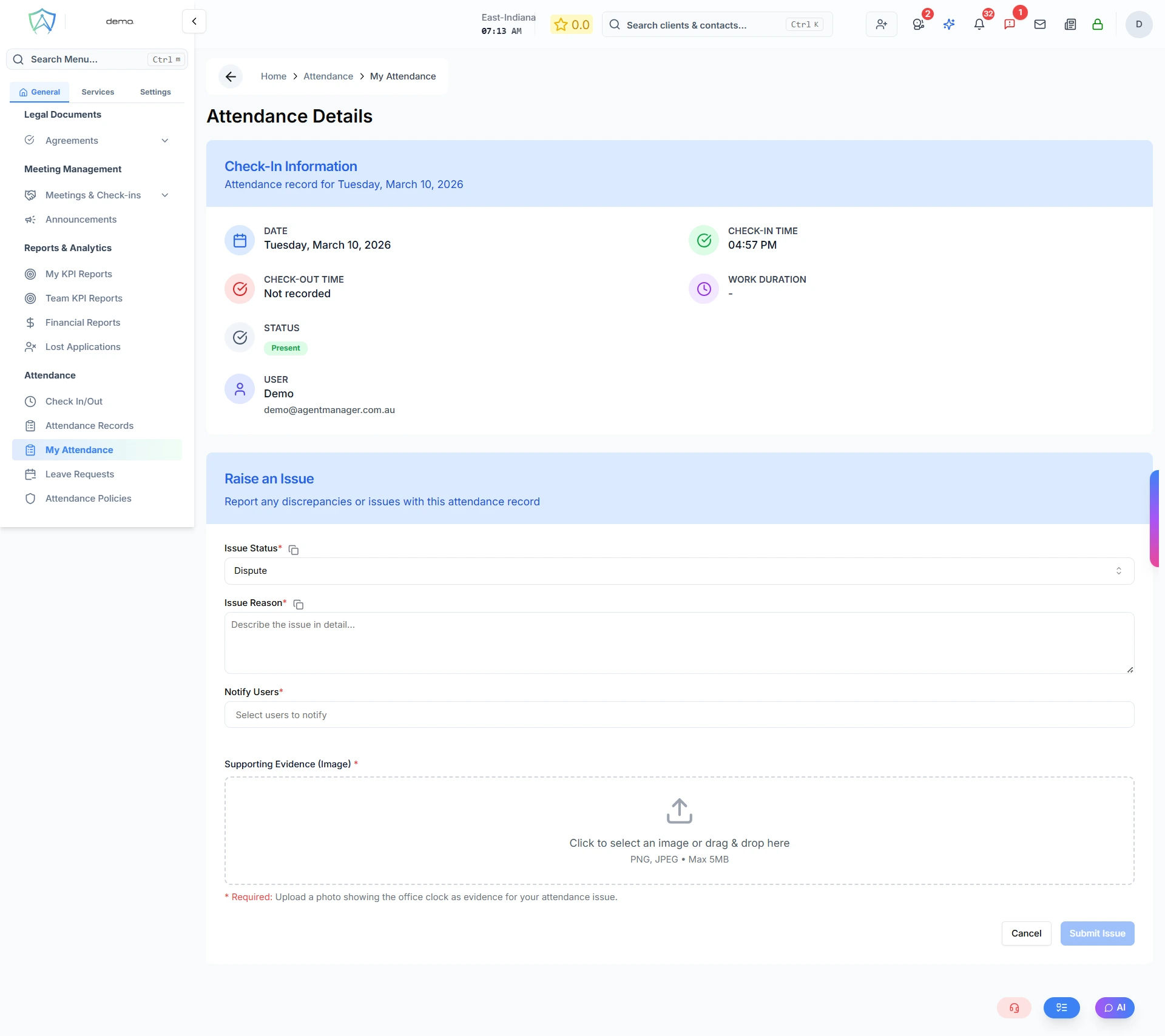Open the Issue Status Dispute dropdown
1165x1036 pixels.
pos(679,571)
